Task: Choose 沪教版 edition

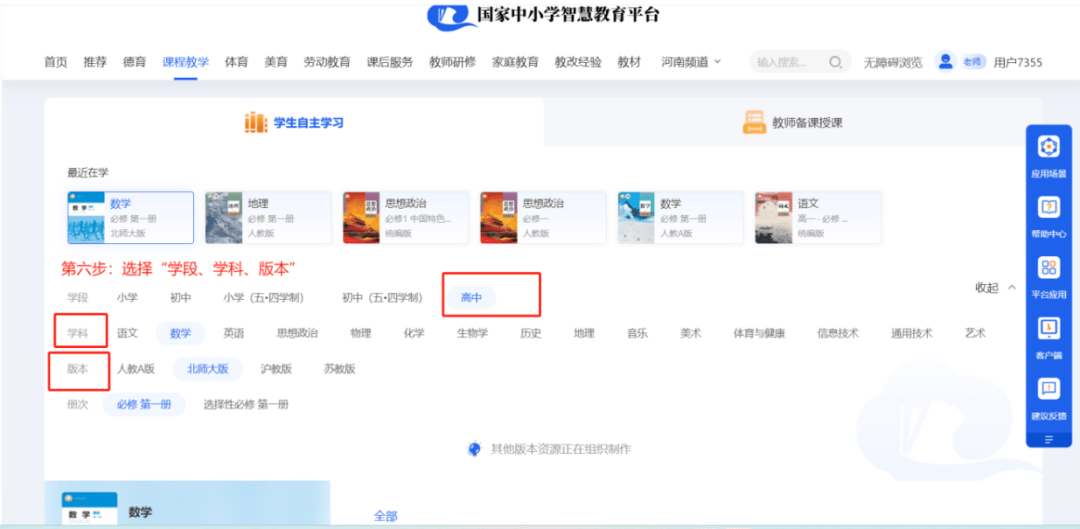Action: [276, 369]
